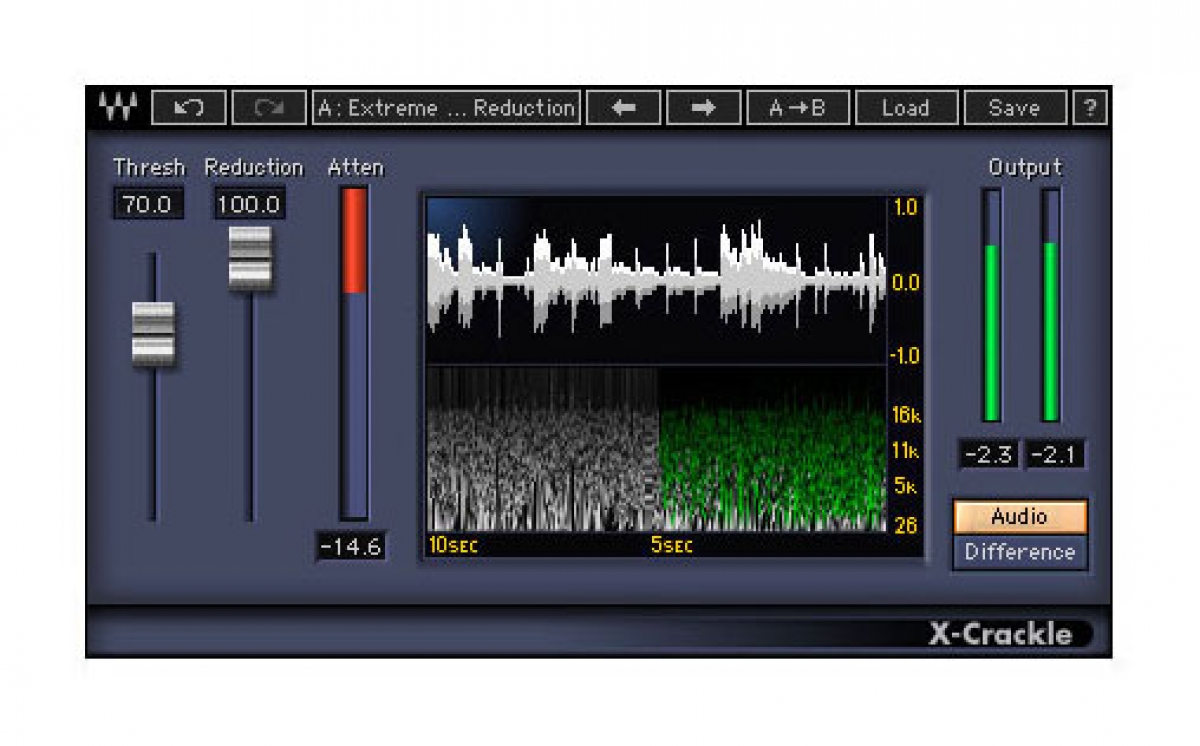The height and width of the screenshot is (746, 1200).
Task: Switch monitoring to Difference
Action: pos(1020,552)
